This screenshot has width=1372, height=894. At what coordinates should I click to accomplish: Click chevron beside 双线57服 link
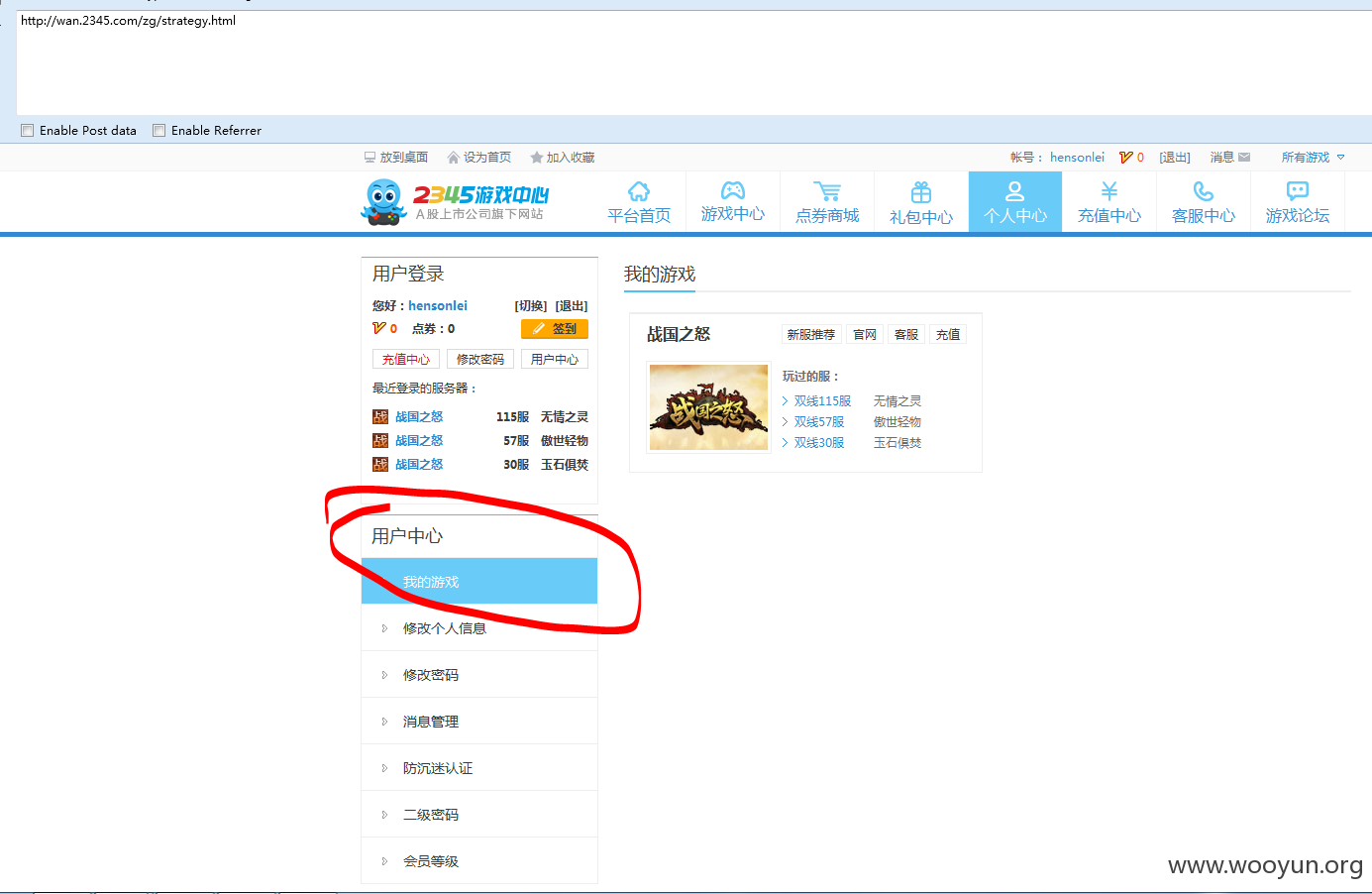(786, 422)
